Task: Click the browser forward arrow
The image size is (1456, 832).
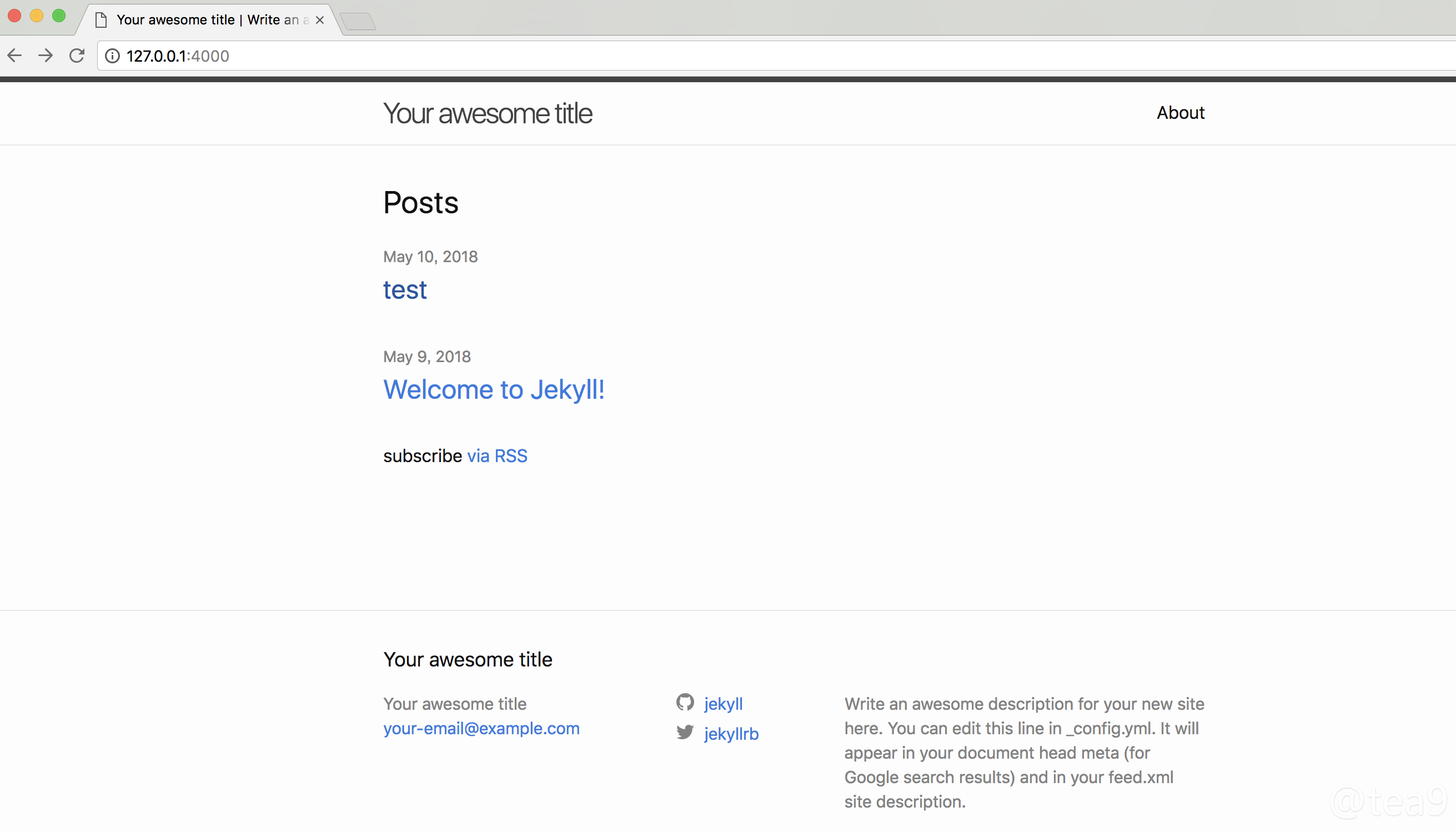Action: pyautogui.click(x=45, y=56)
